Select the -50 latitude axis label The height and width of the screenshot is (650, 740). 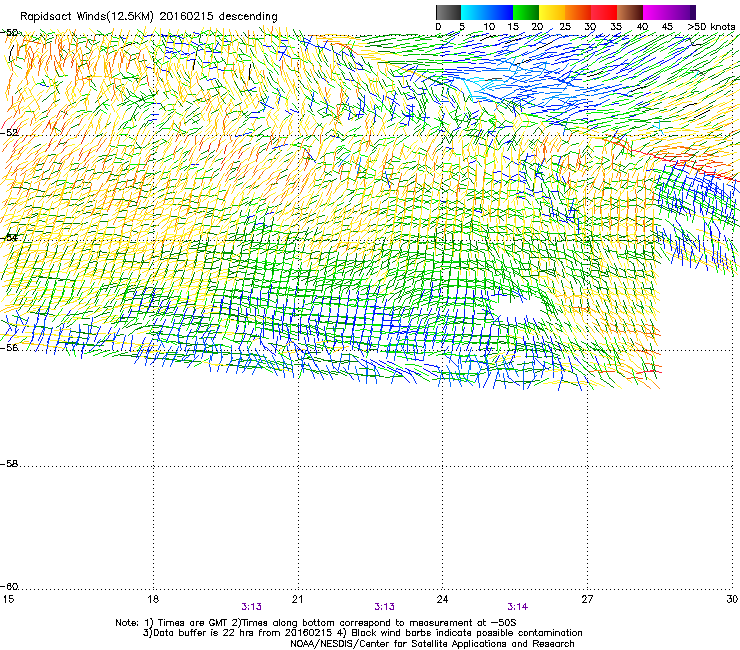coord(9,33)
